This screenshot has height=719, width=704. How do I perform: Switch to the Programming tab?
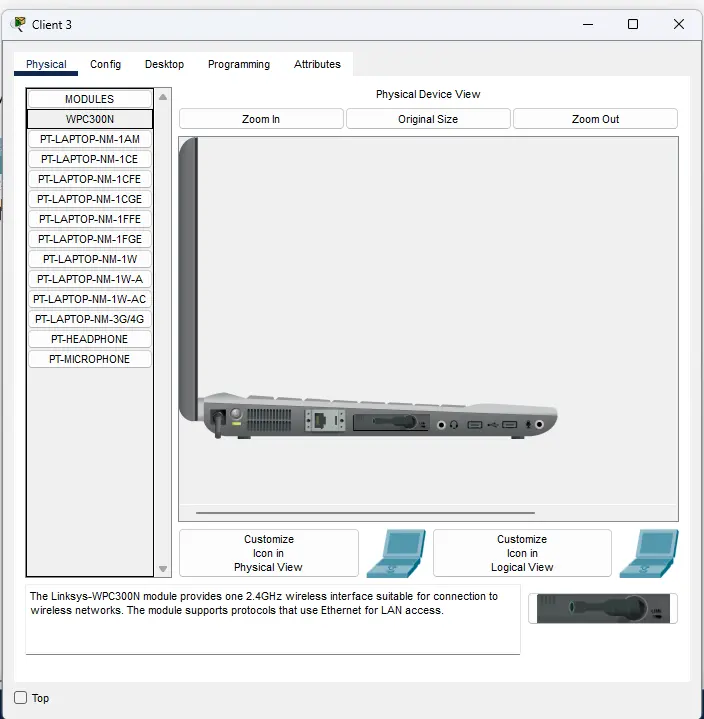[x=239, y=64]
